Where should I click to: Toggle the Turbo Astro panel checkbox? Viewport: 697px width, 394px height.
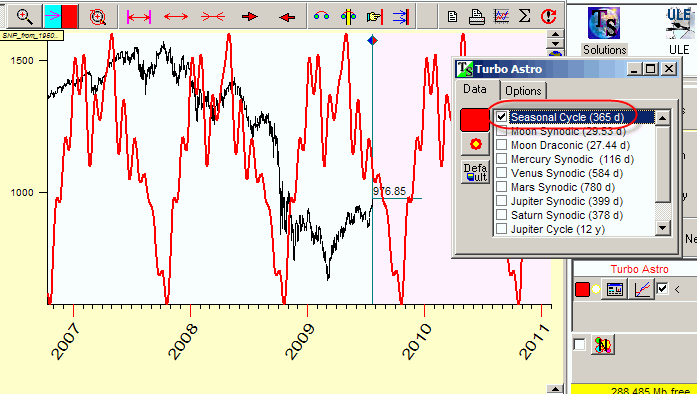[x=662, y=289]
